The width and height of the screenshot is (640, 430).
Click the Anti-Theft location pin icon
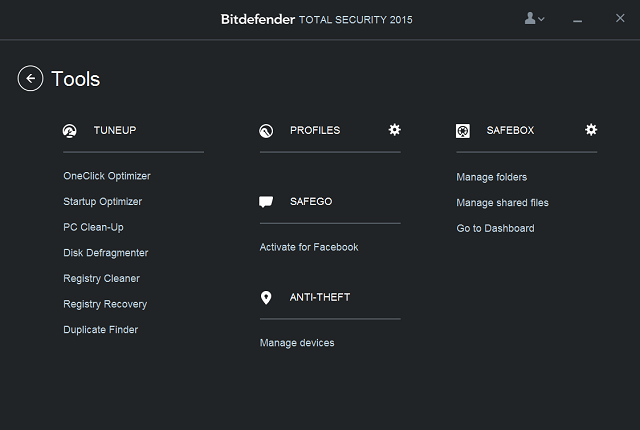(x=266, y=297)
